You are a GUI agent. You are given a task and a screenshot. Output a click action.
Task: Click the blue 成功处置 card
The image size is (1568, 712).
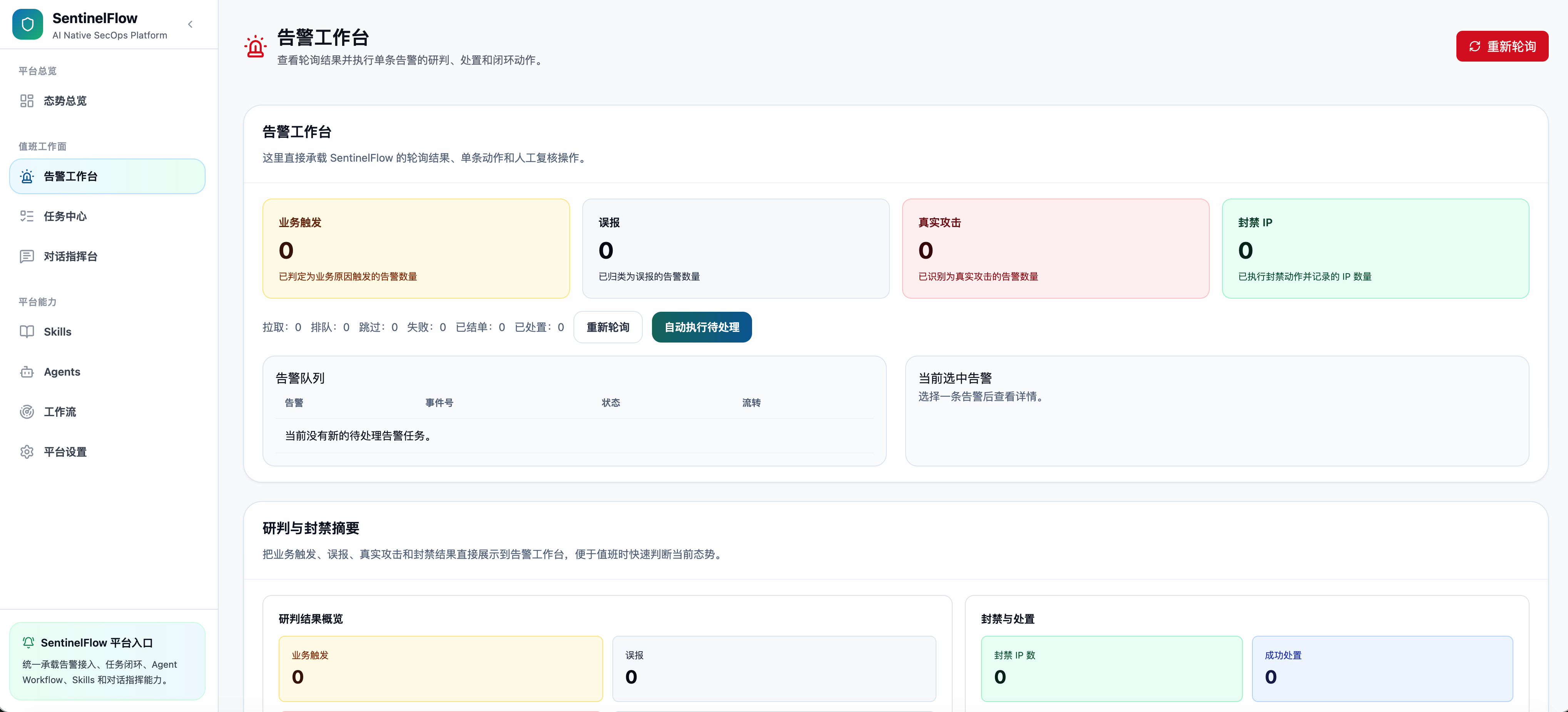[x=1382, y=669]
